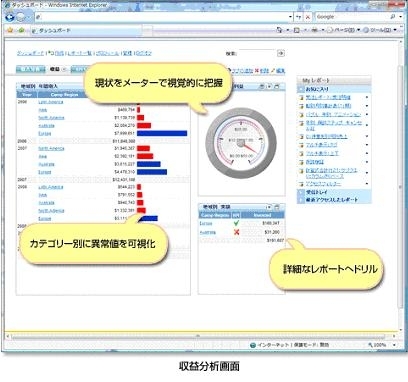The image size is (408, 382).
Task: Expand 最近アクセスしたレポート section
Action: point(301,200)
